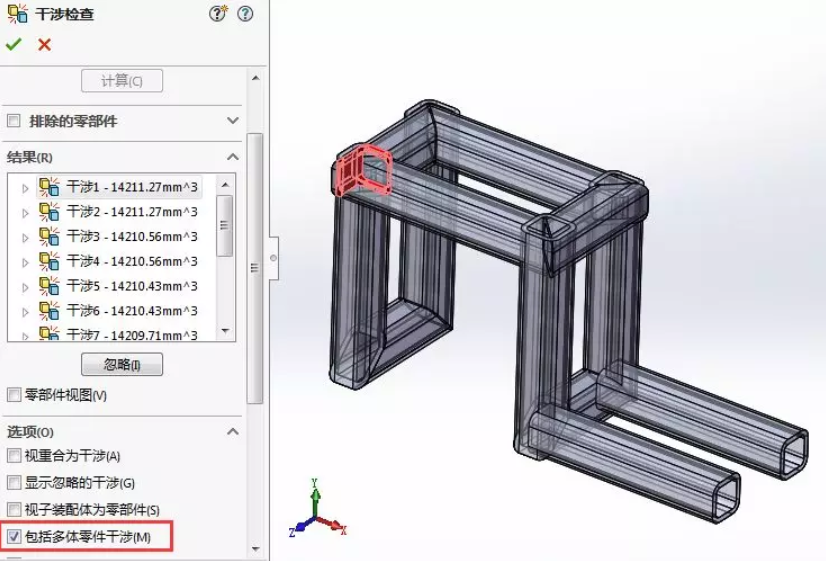This screenshot has width=826, height=561.
Task: Select result 干涉6 - 14210.43mm^3
Action: pos(132,311)
